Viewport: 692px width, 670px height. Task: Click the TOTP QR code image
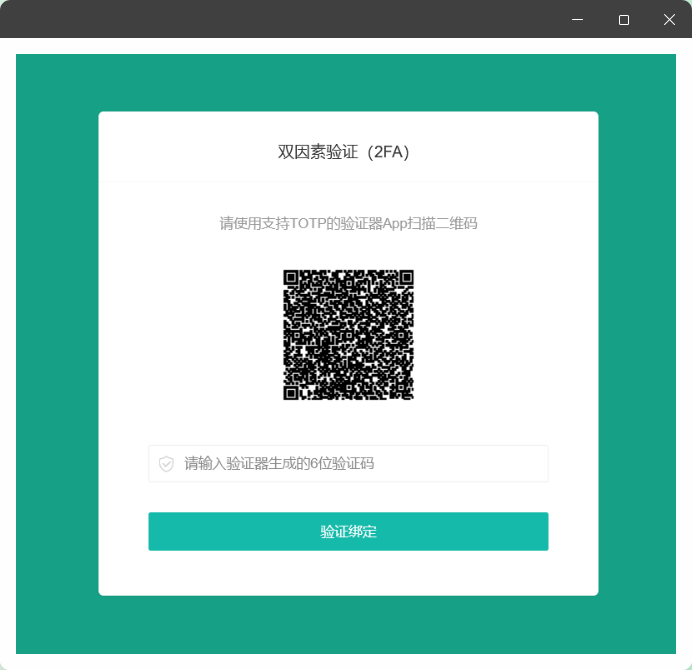click(x=348, y=335)
